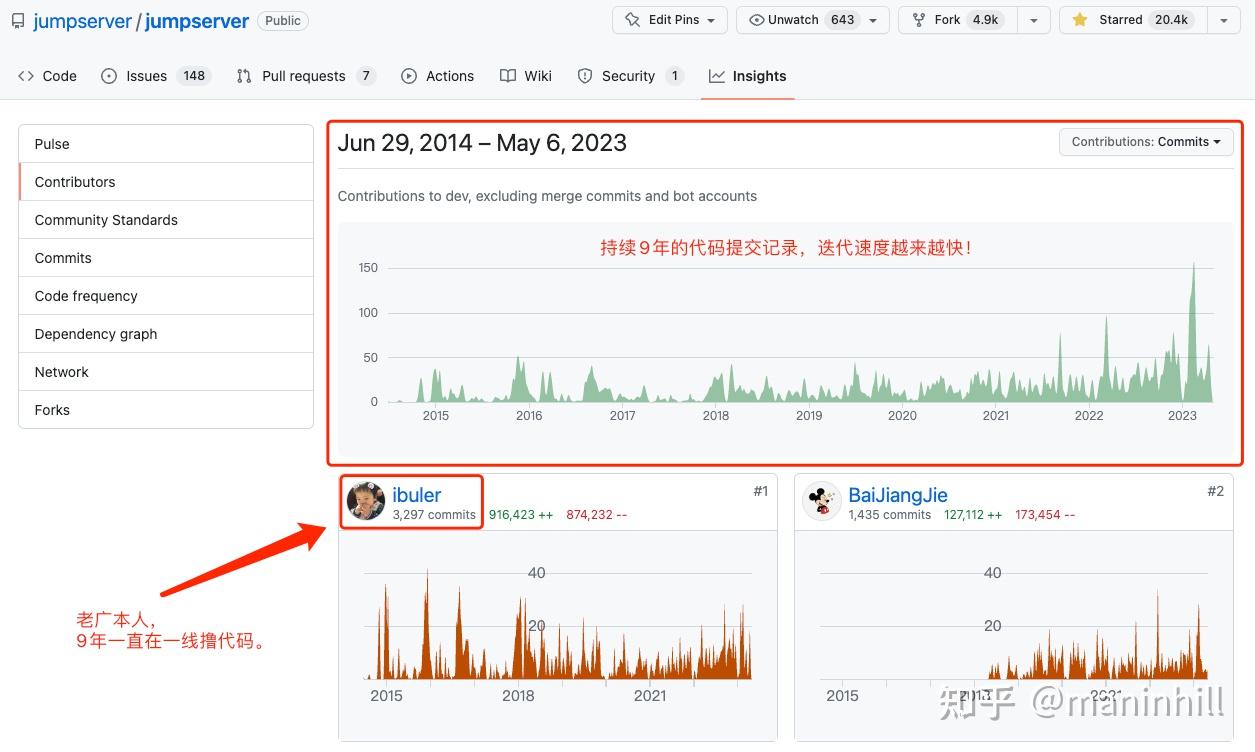Open the Contributions: Commits dropdown
1255x752 pixels.
[x=1145, y=141]
